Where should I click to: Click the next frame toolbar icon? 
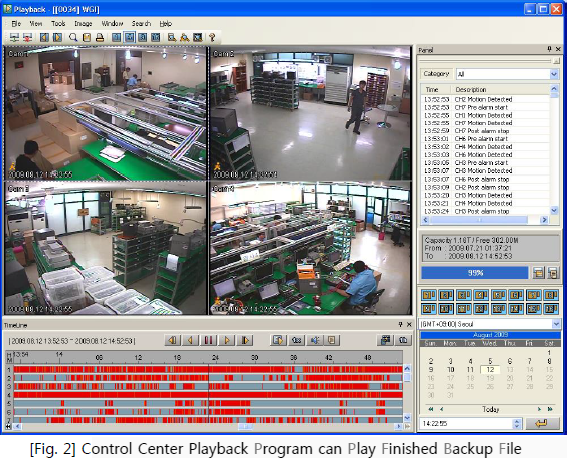(57, 37)
